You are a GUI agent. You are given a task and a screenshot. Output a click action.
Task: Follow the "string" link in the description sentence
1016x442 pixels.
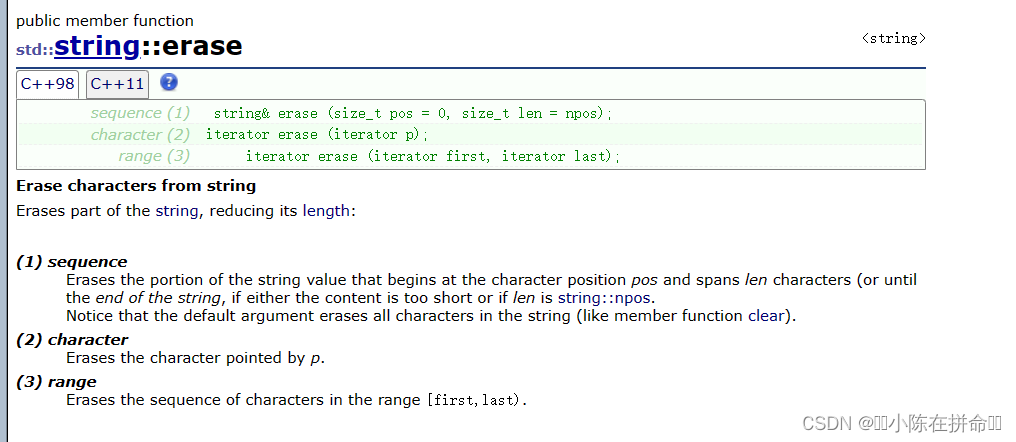[177, 211]
